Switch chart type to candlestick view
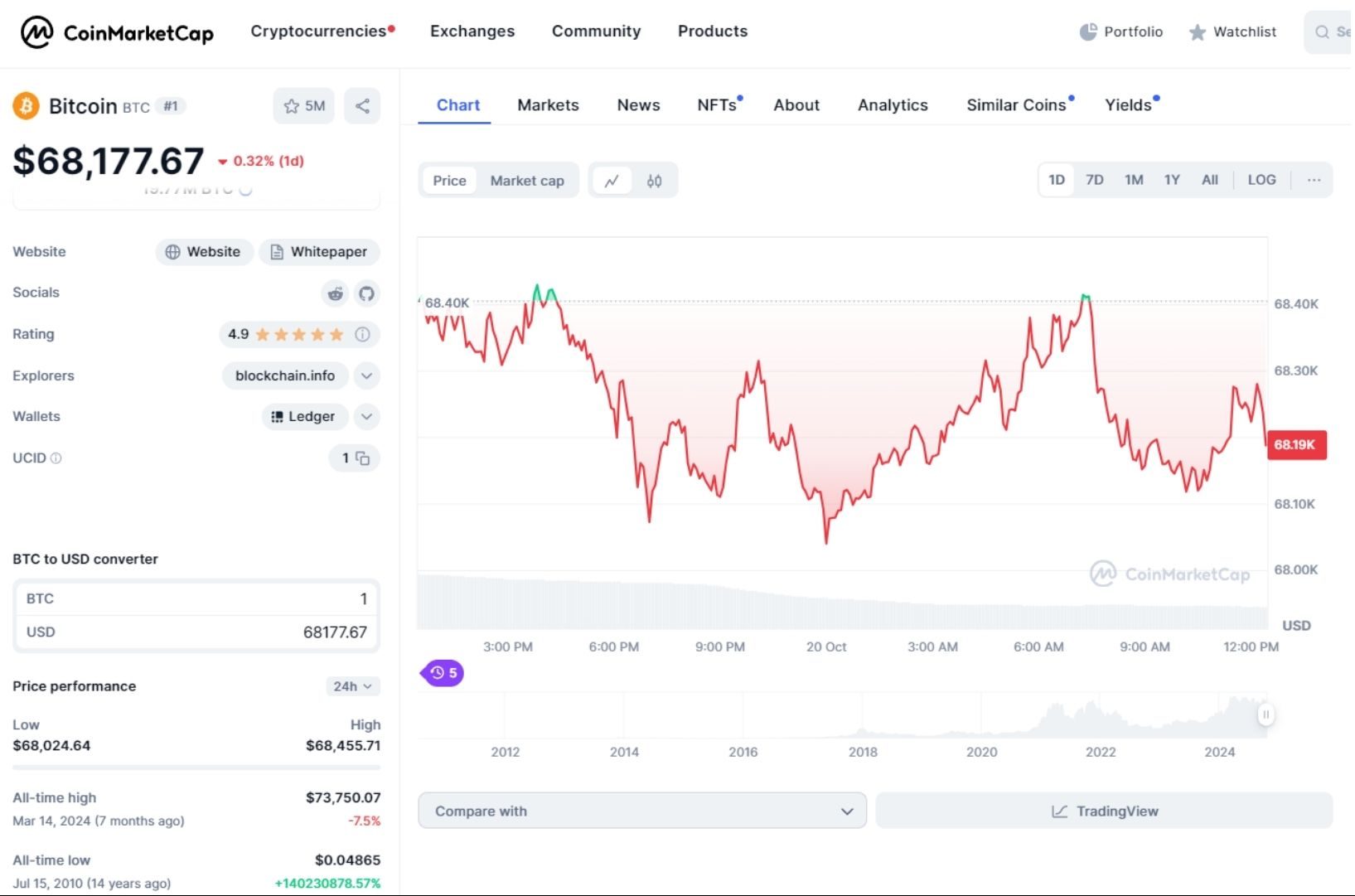The height and width of the screenshot is (896, 1355). (654, 180)
